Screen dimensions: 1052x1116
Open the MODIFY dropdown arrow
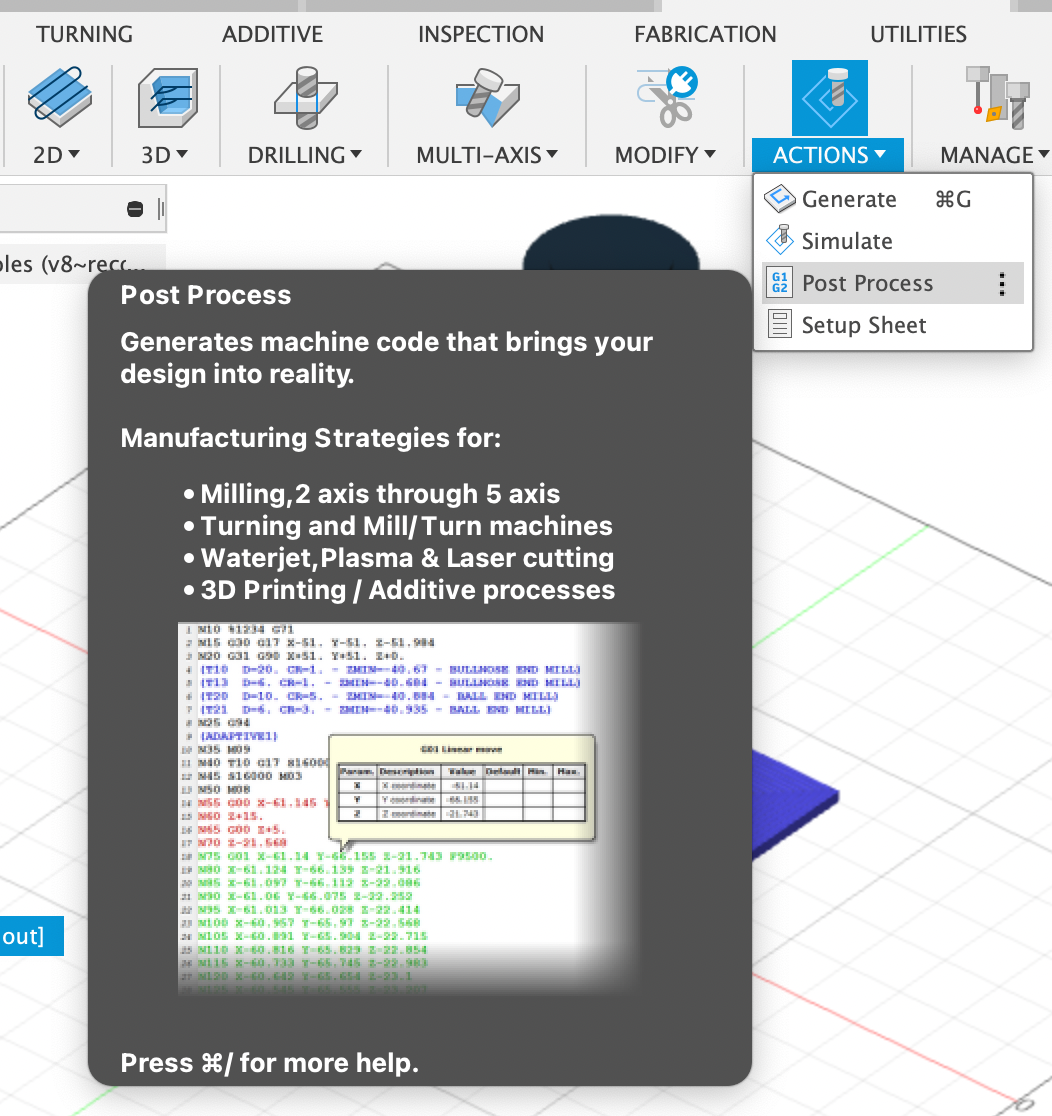(709, 155)
